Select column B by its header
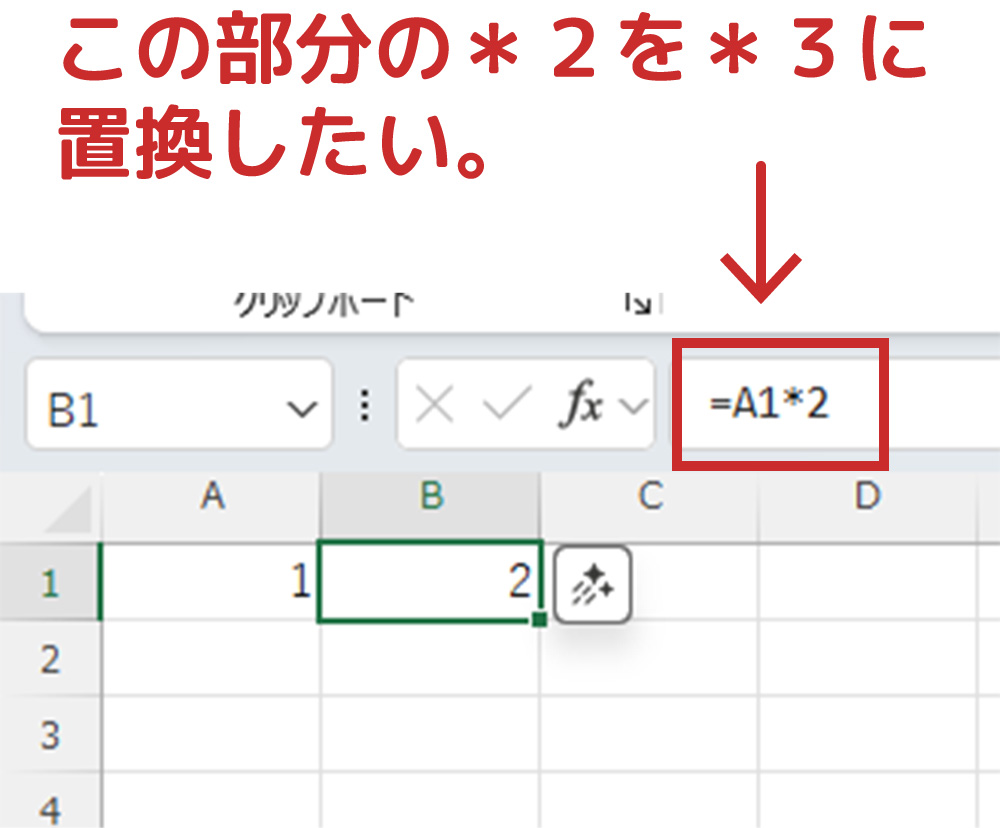Viewport: 1002px width, 828px height. tap(431, 496)
